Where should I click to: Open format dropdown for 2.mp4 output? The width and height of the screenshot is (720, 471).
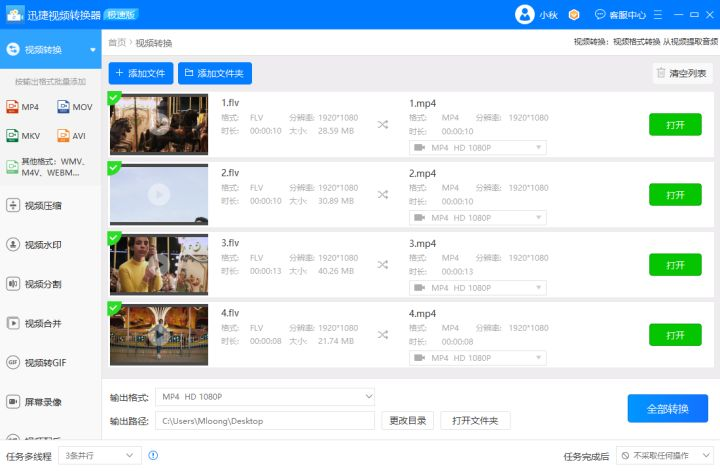coord(478,218)
